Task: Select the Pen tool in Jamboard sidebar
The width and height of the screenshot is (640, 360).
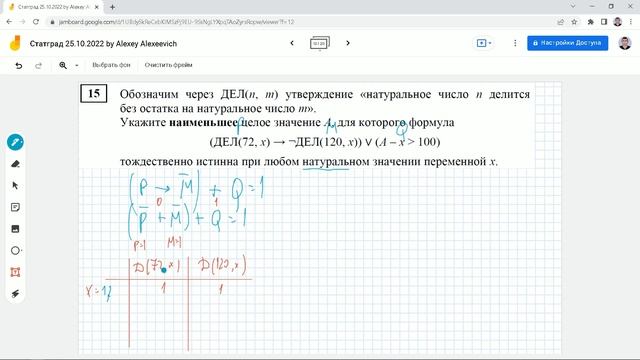Action: pyautogui.click(x=15, y=142)
